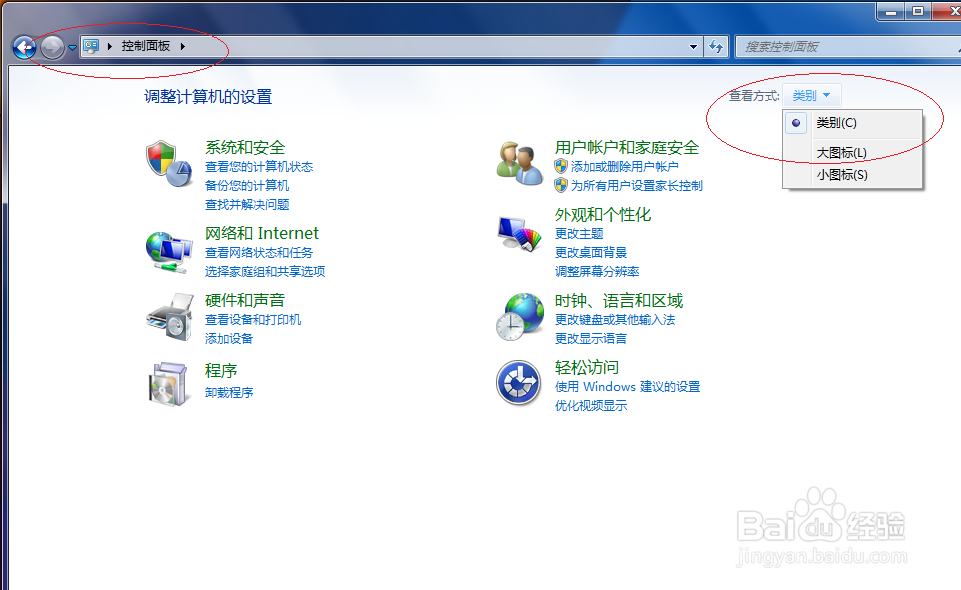Viewport: 961px width, 590px height.
Task: Choose 大图标(L) from the view menu
Action: 853,152
